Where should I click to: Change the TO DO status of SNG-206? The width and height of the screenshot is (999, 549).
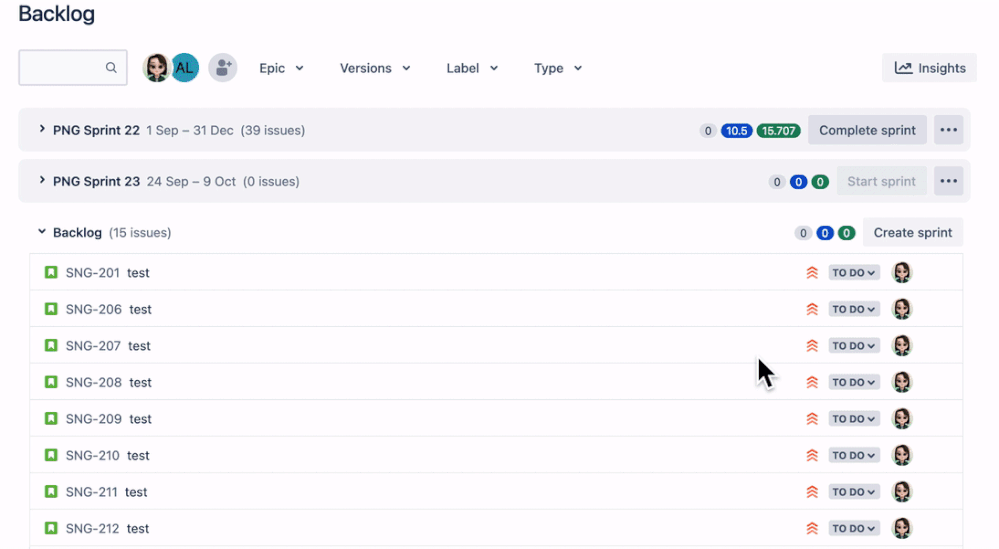854,309
